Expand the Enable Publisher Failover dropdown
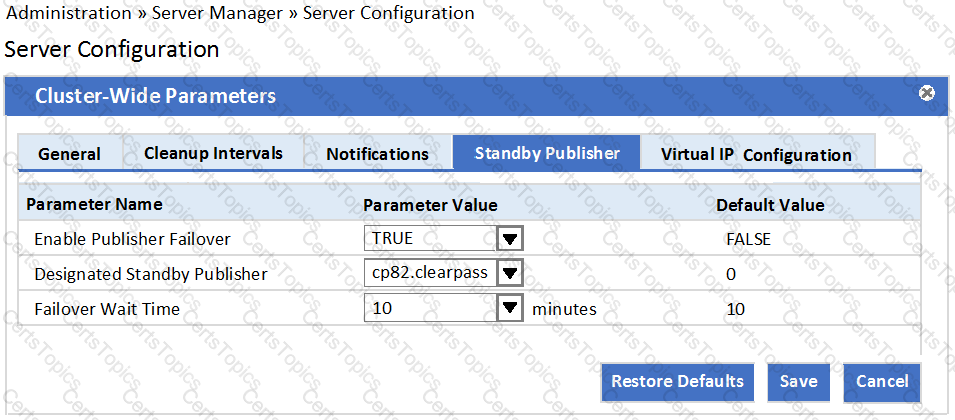Screen dimensions: 955x420 [510, 240]
